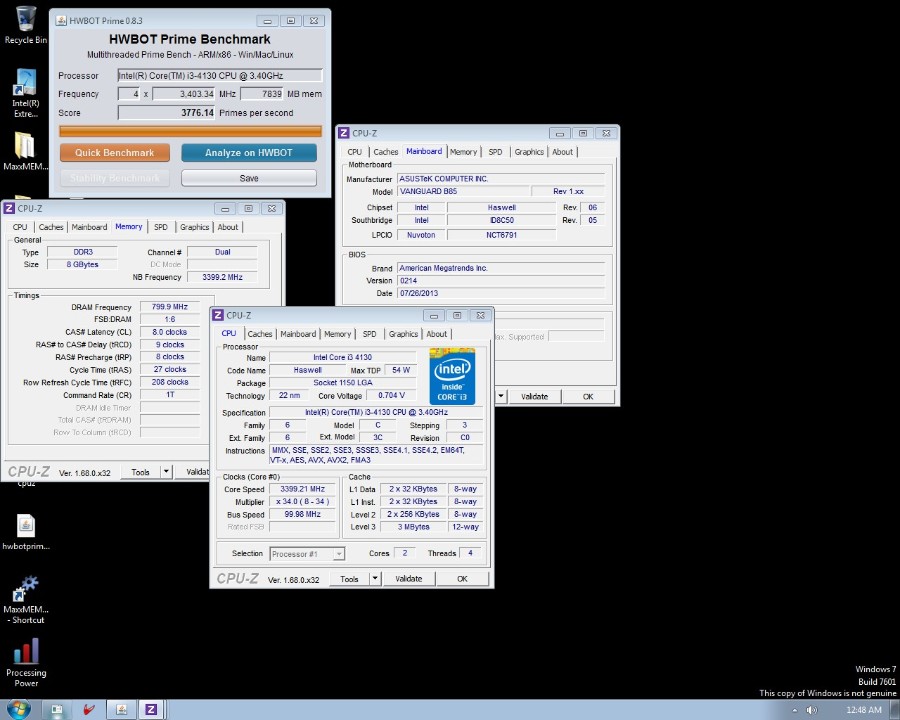Image resolution: width=900 pixels, height=720 pixels.
Task: Select CPU tab in Memory window
Action: click(20, 227)
